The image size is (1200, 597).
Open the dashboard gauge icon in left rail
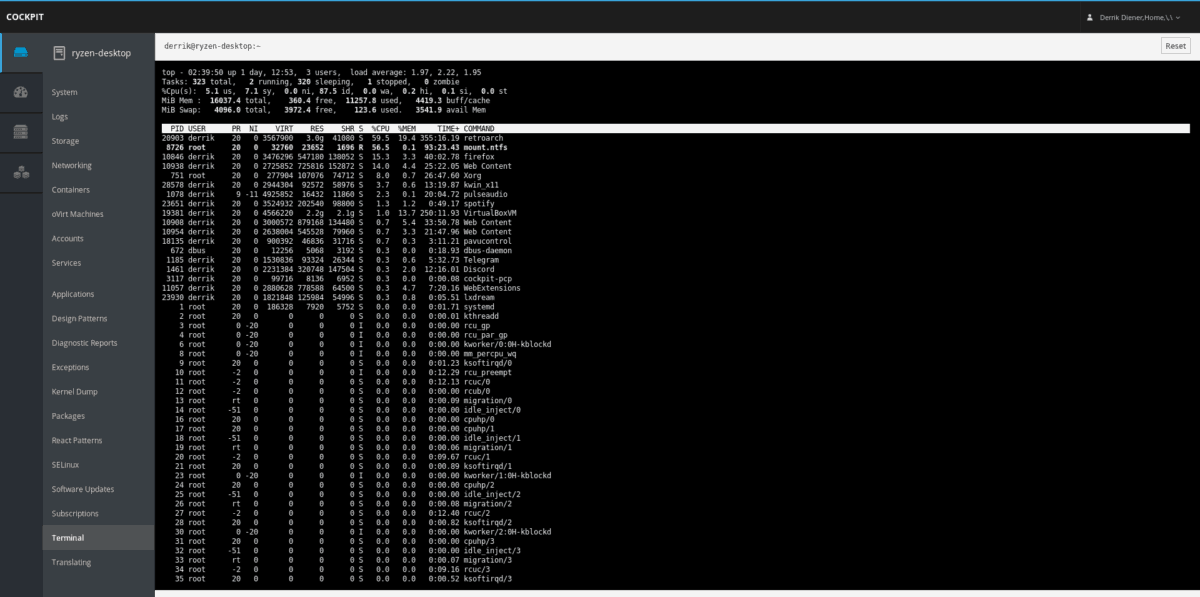pyautogui.click(x=21, y=91)
